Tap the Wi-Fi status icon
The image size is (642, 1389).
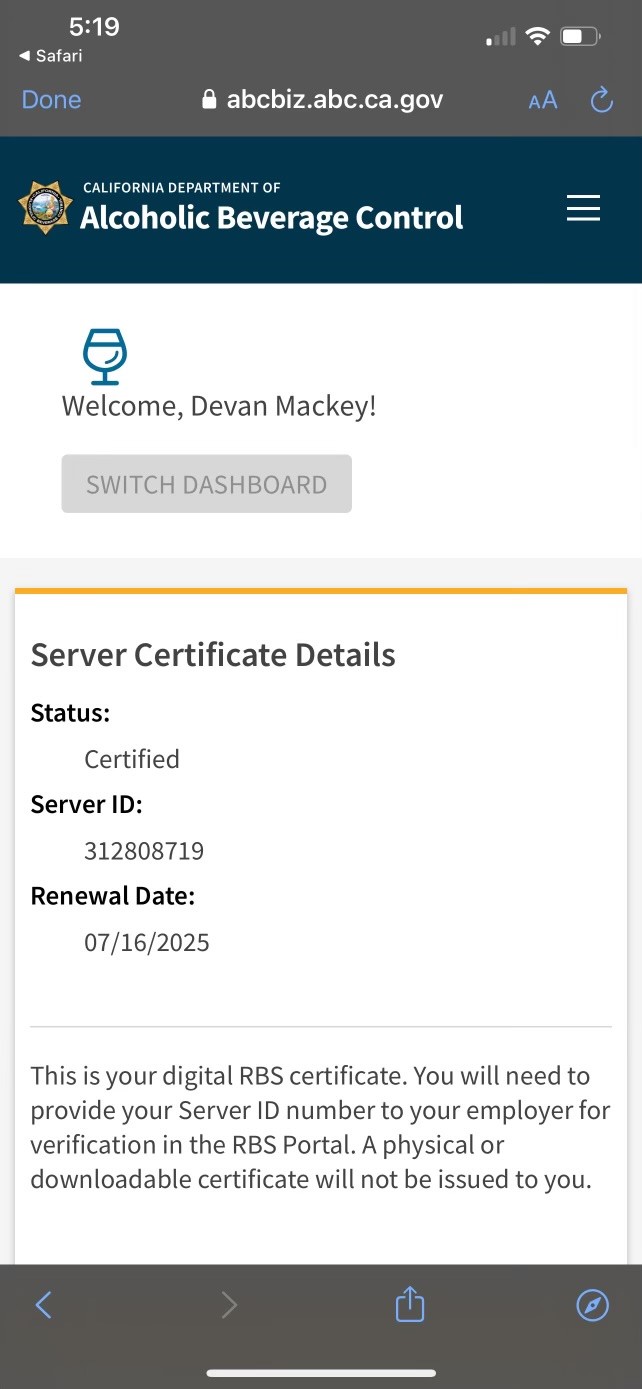click(x=538, y=38)
